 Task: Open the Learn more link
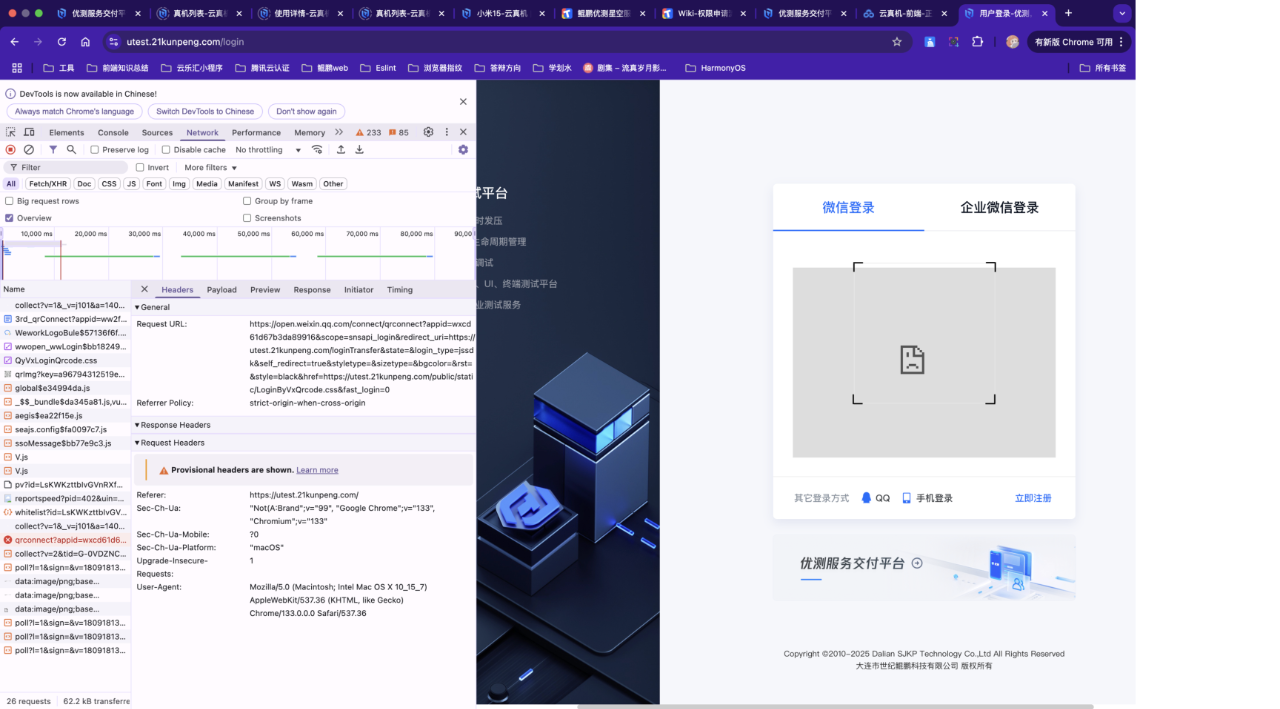click(317, 470)
